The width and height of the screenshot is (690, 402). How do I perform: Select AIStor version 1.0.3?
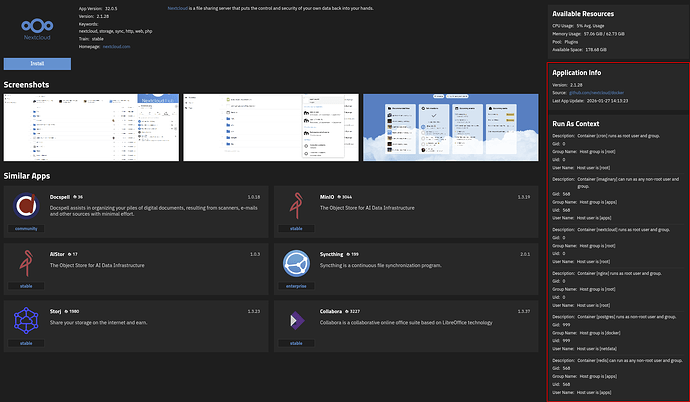tap(255, 254)
